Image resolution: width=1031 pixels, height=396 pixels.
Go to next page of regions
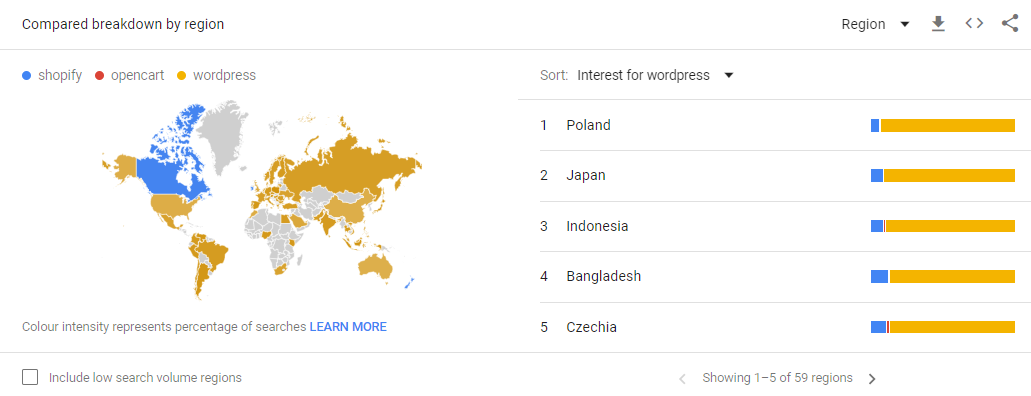tap(872, 379)
